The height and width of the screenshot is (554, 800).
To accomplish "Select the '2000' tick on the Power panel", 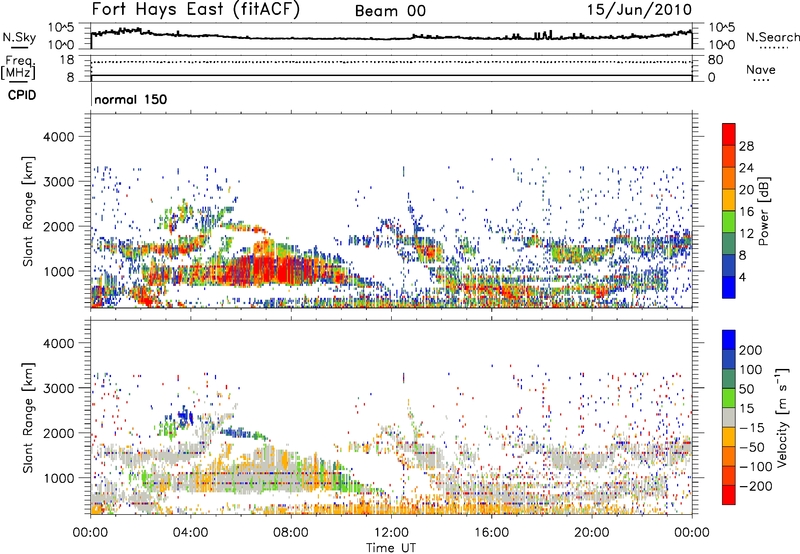I will (59, 226).
